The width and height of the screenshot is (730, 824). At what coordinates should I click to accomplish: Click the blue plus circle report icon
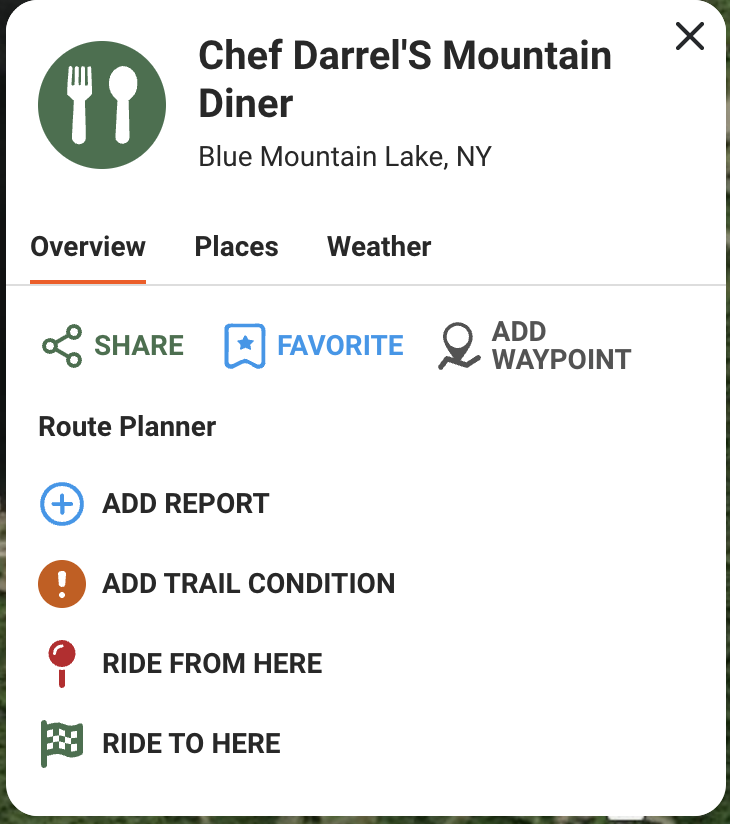coord(62,504)
